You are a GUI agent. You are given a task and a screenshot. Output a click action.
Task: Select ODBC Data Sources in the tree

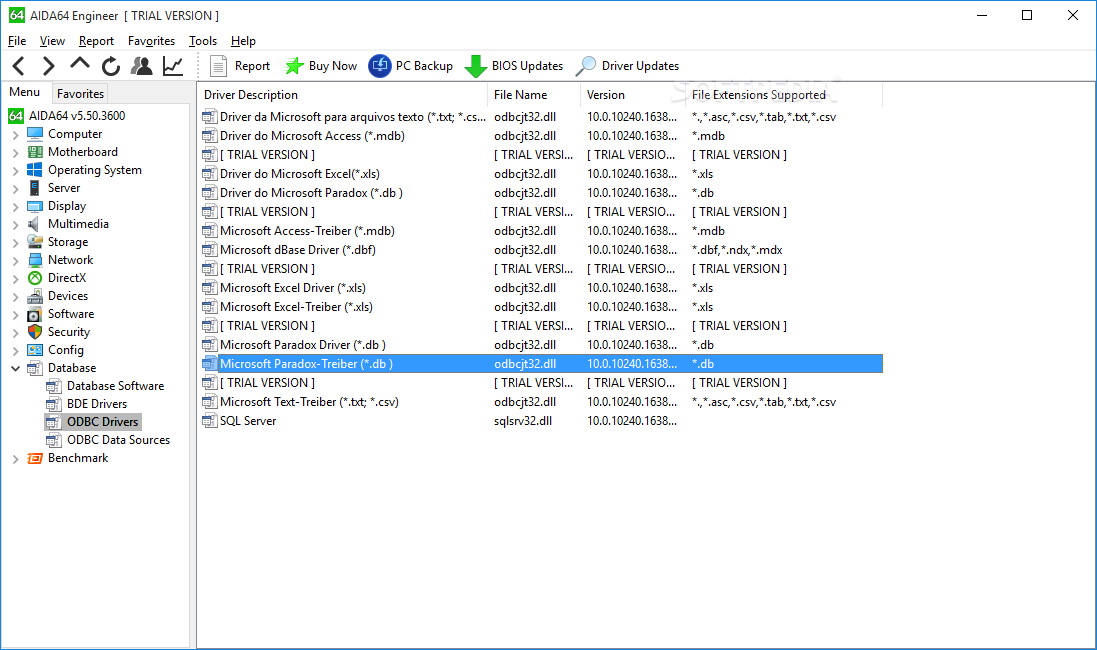point(118,439)
